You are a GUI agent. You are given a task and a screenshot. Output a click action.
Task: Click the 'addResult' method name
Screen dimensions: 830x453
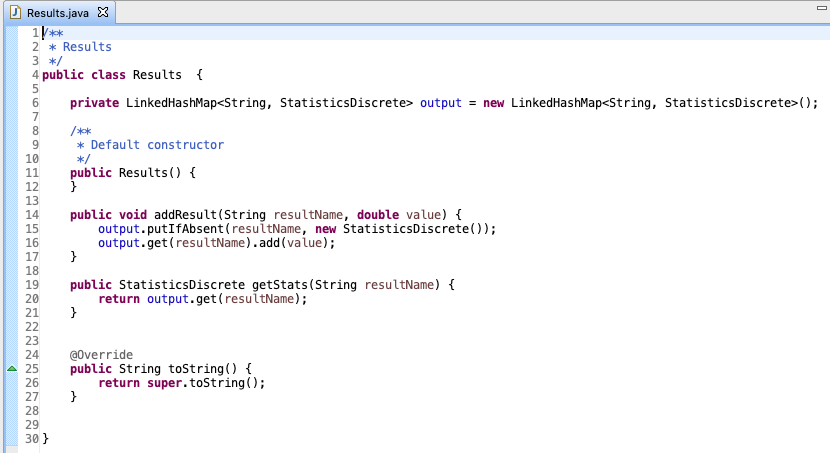(x=185, y=215)
